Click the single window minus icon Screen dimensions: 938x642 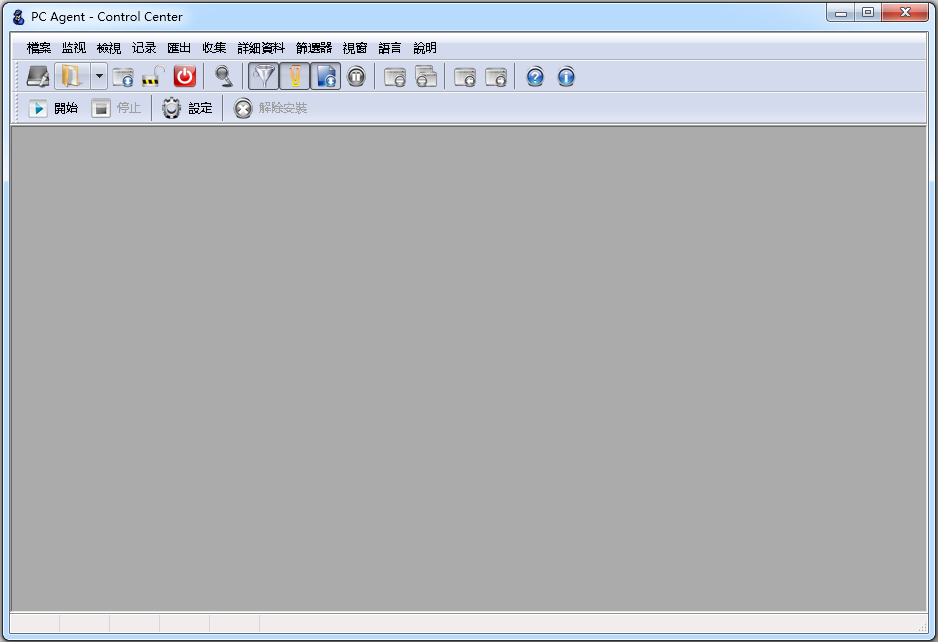click(x=395, y=77)
